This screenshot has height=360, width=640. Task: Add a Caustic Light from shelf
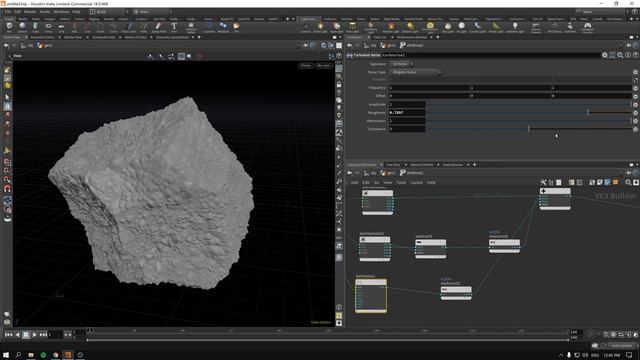(x=477, y=27)
